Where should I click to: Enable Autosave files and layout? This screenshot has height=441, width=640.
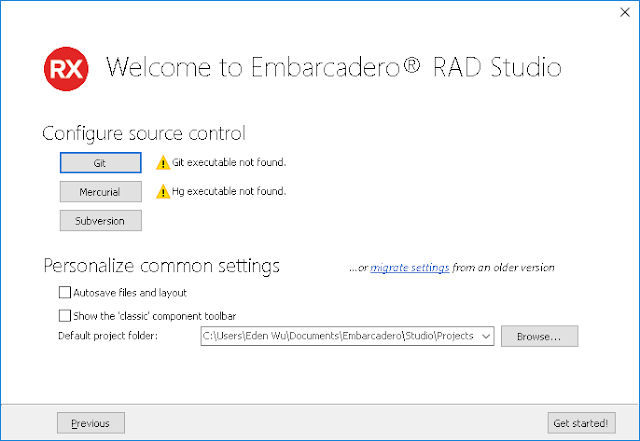[x=65, y=292]
